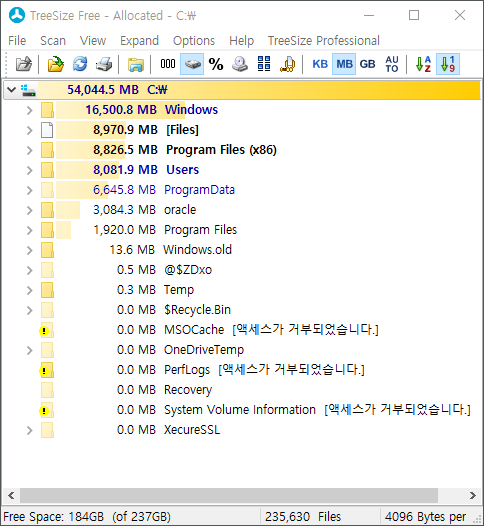Image resolution: width=484 pixels, height=526 pixels.
Task: Open the Help menu
Action: pyautogui.click(x=241, y=41)
